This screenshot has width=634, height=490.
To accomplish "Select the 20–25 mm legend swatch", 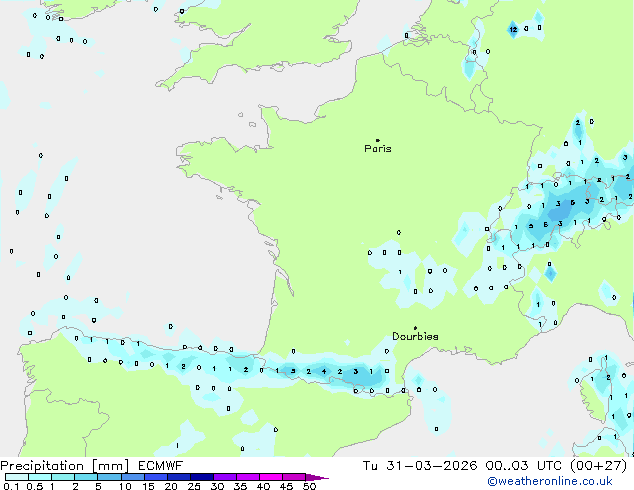I will pyautogui.click(x=178, y=477).
